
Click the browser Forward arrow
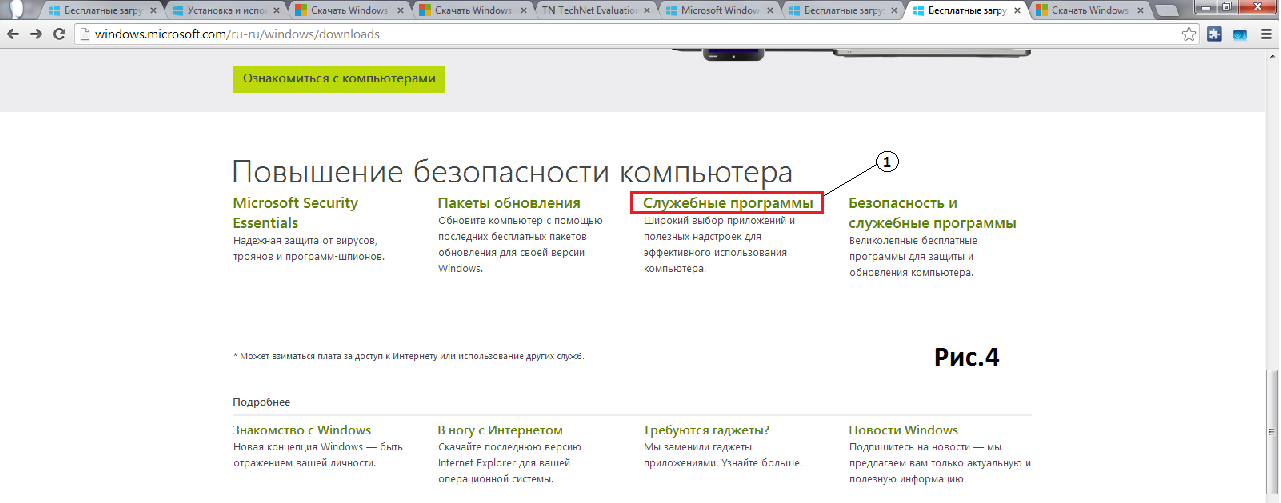pyautogui.click(x=36, y=33)
